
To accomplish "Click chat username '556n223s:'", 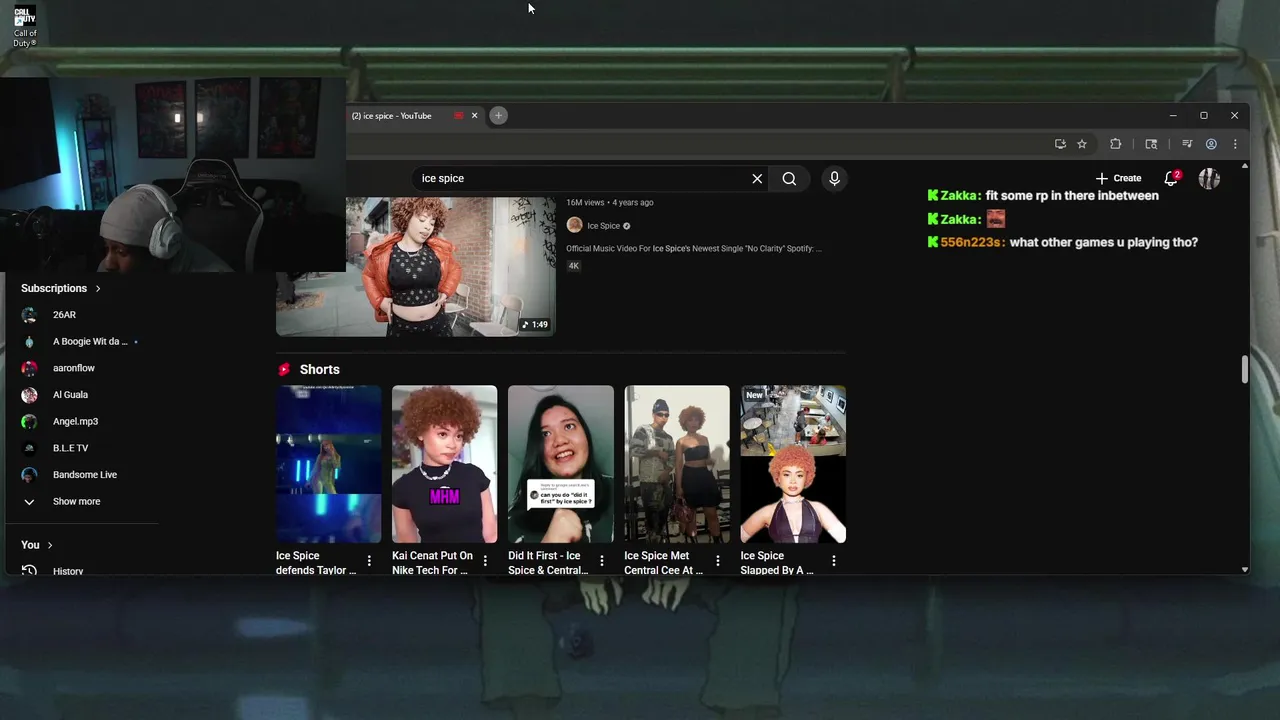I will (x=973, y=242).
